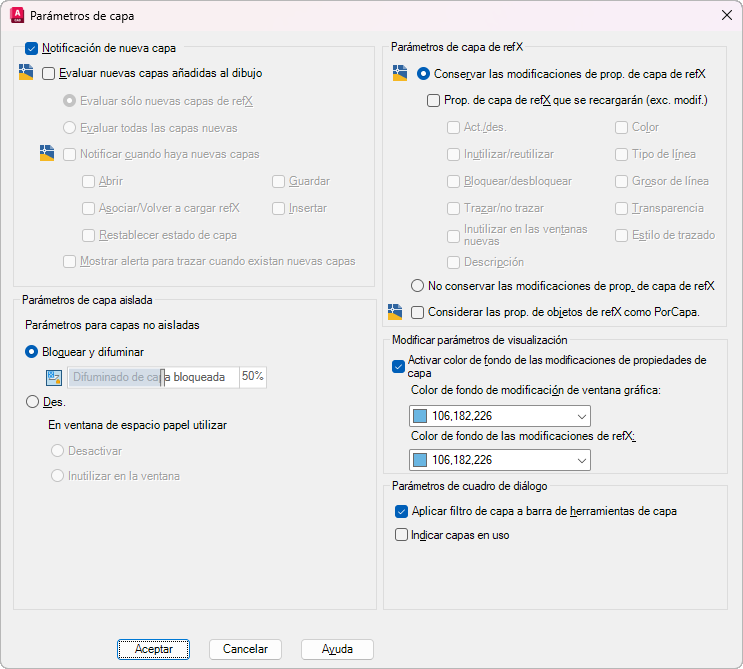Image resolution: width=743 pixels, height=669 pixels.
Task: Click the AutoCAD logo in title bar
Action: coord(17,15)
